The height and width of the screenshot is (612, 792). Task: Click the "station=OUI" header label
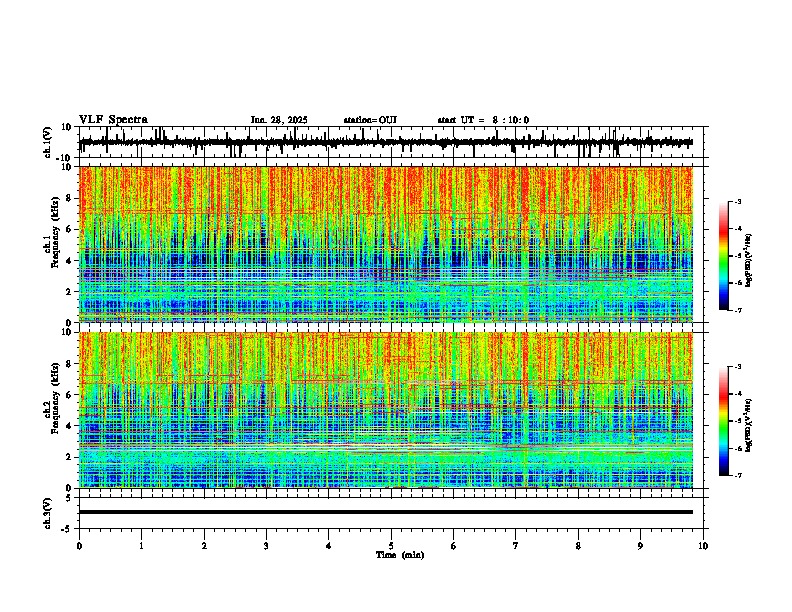click(370, 120)
